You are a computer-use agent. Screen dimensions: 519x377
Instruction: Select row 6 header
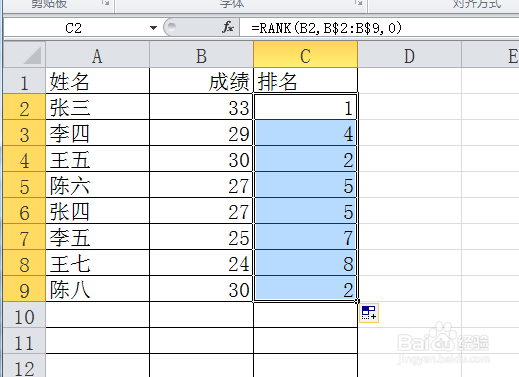[x=24, y=211]
